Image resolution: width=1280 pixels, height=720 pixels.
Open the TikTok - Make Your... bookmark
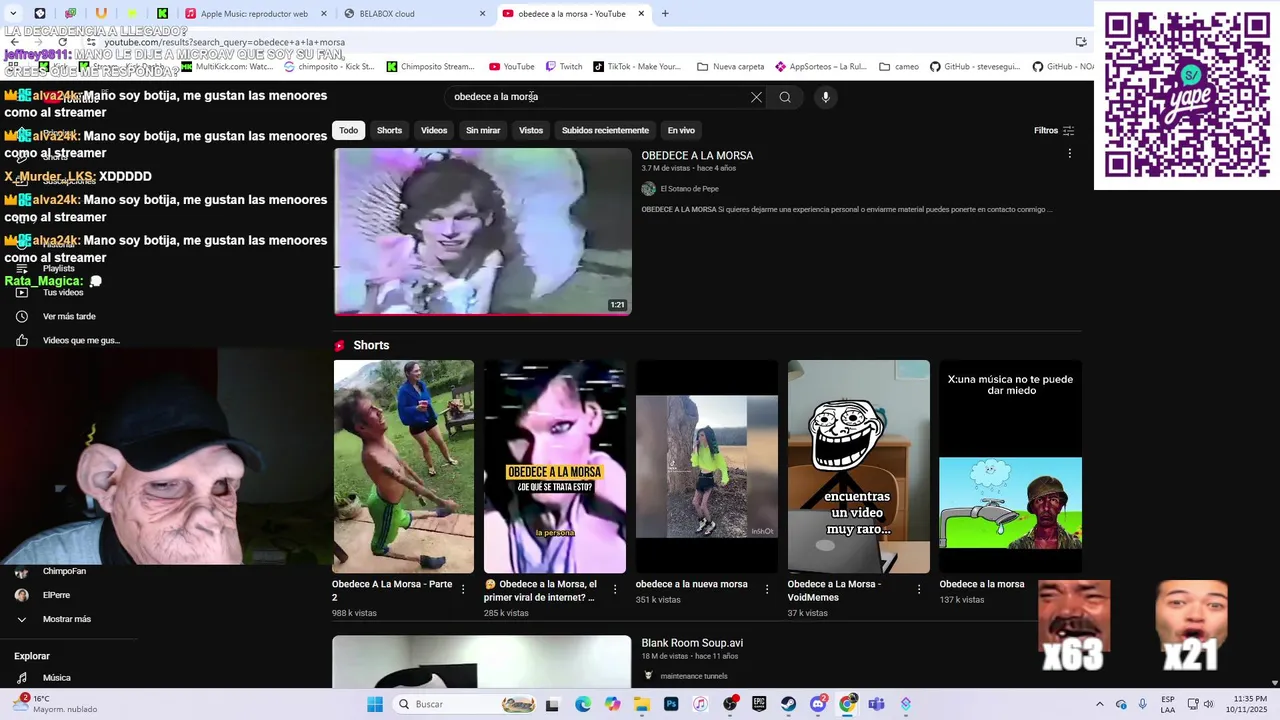tap(637, 67)
